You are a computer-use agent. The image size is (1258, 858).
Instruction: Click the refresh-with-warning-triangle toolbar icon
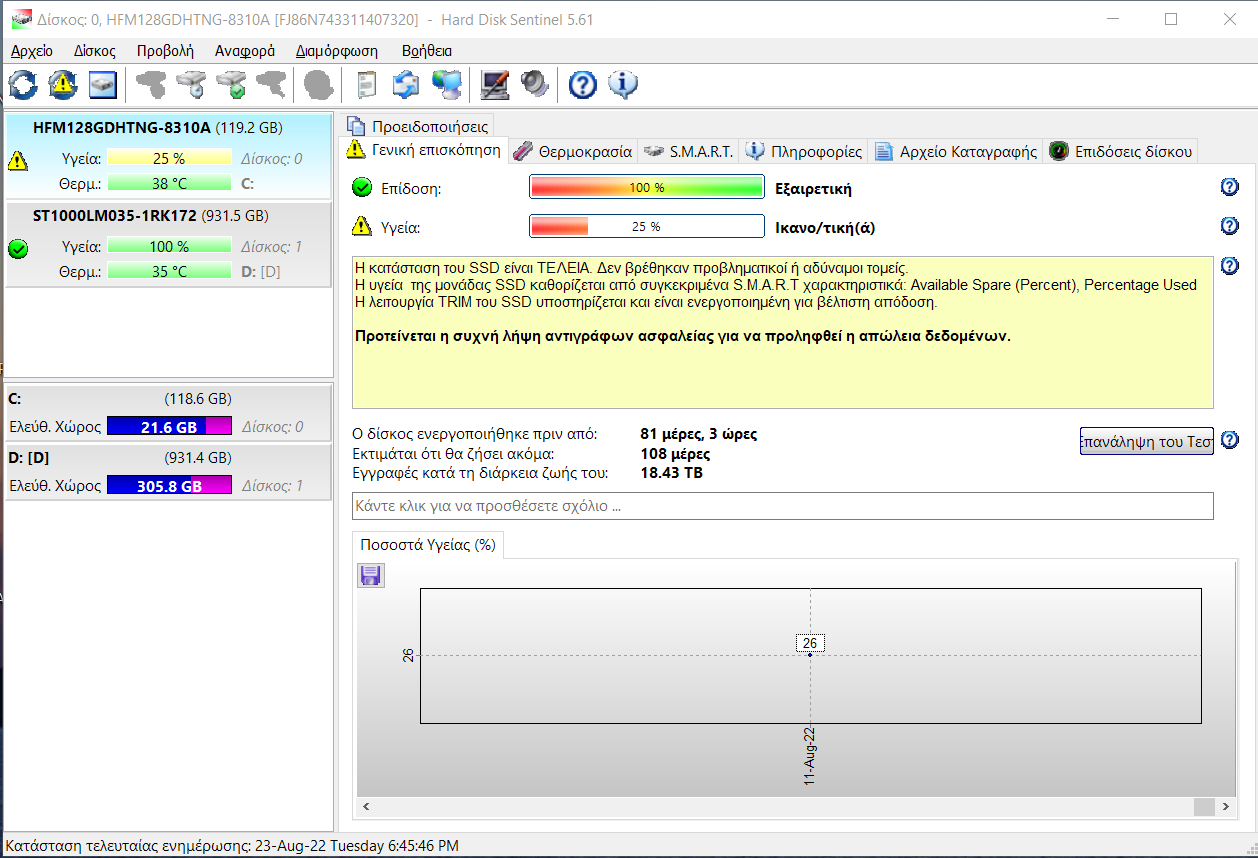pyautogui.click(x=63, y=85)
